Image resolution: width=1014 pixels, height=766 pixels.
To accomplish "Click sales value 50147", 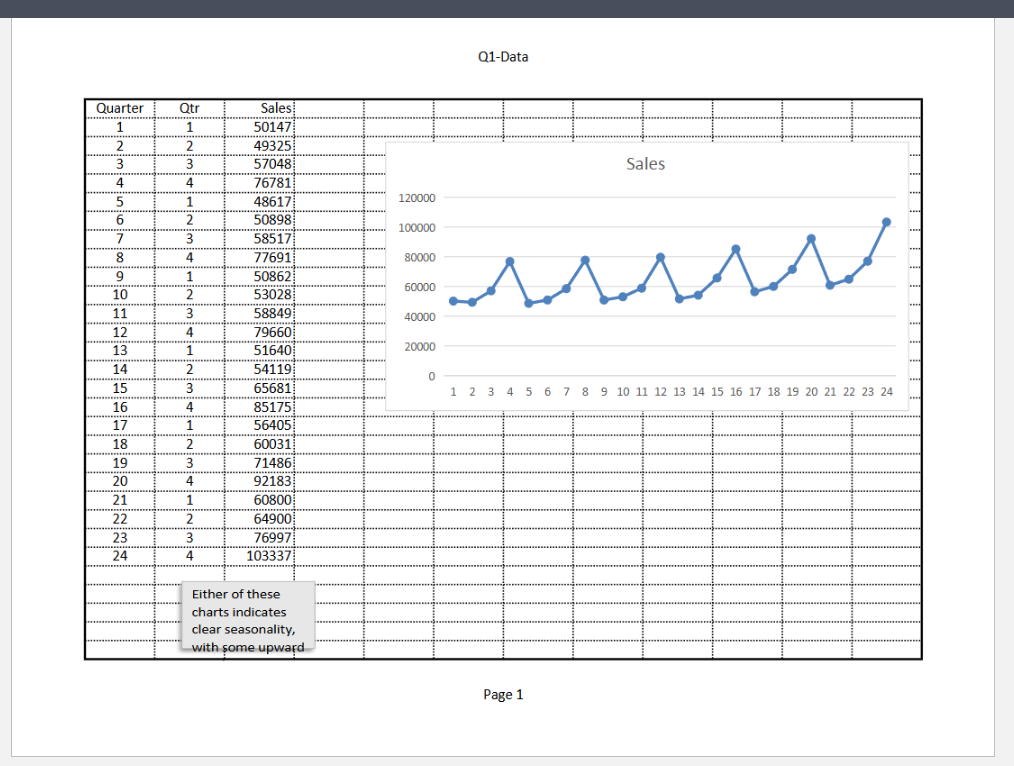I will click(x=272, y=127).
